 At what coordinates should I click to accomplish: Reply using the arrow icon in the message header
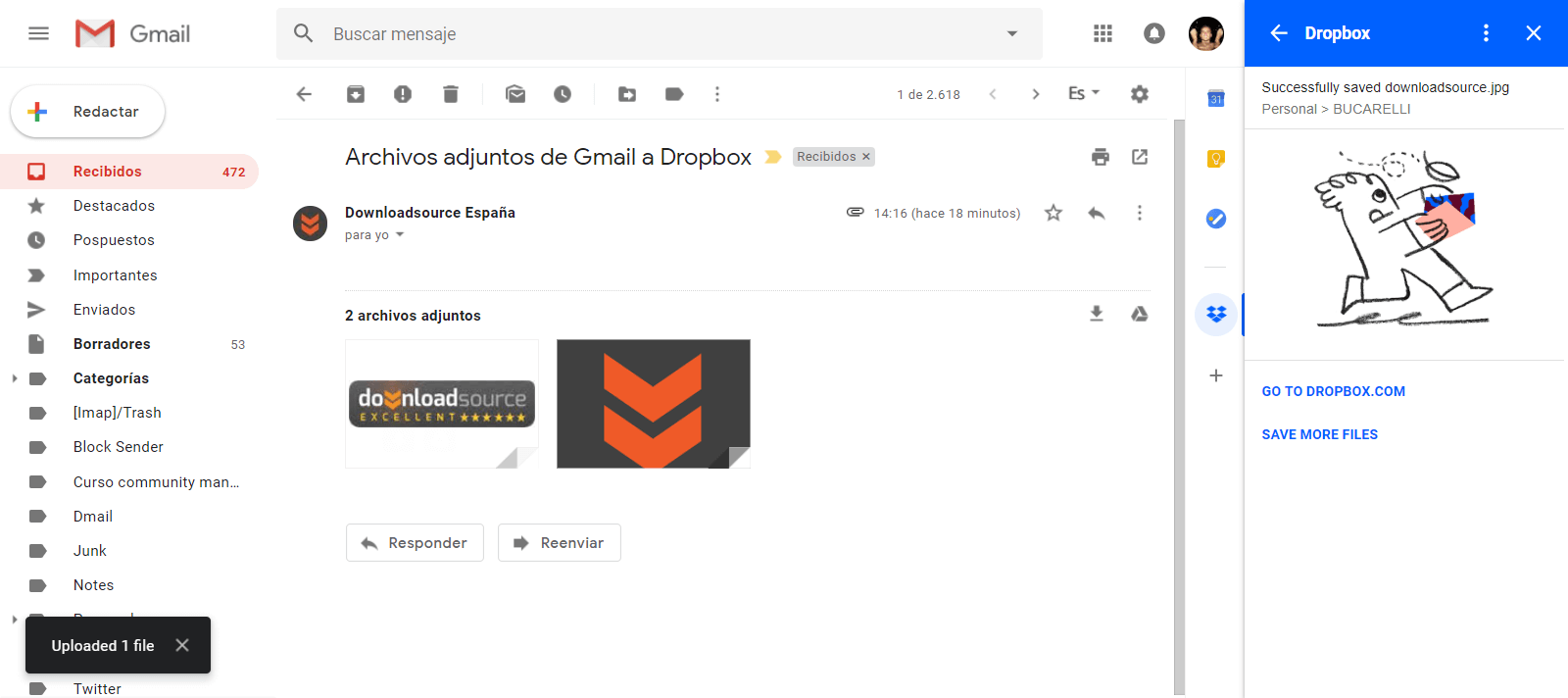coord(1097,213)
